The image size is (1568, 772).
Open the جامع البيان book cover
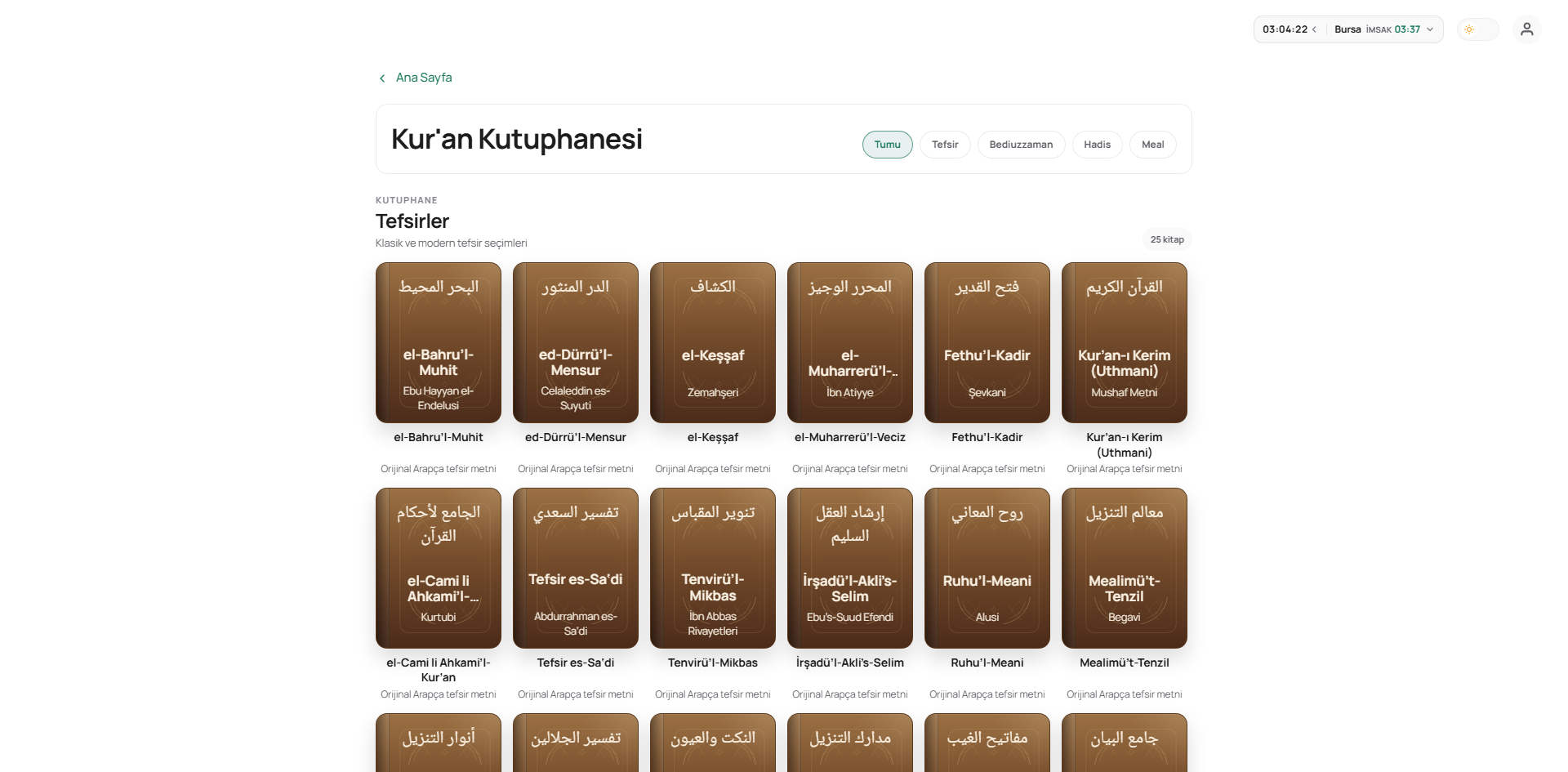pyautogui.click(x=1125, y=743)
